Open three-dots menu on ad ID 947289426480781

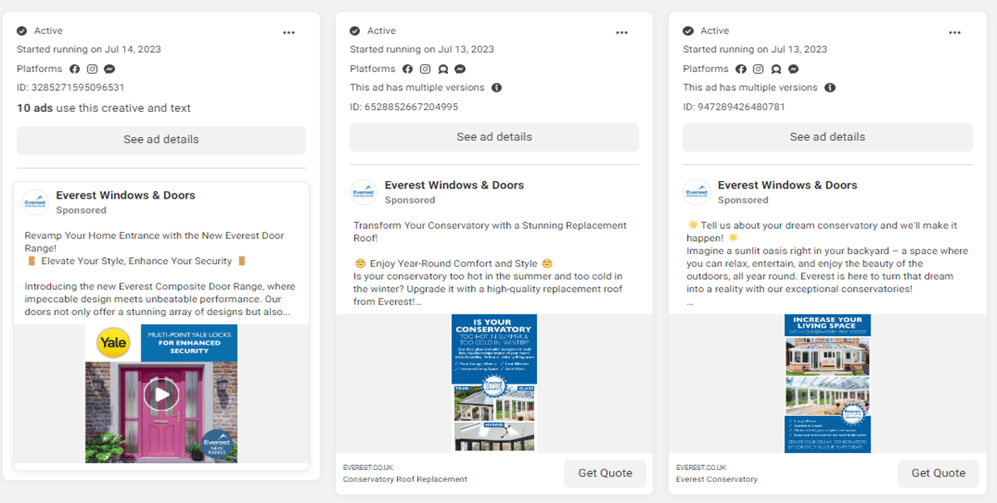955,32
